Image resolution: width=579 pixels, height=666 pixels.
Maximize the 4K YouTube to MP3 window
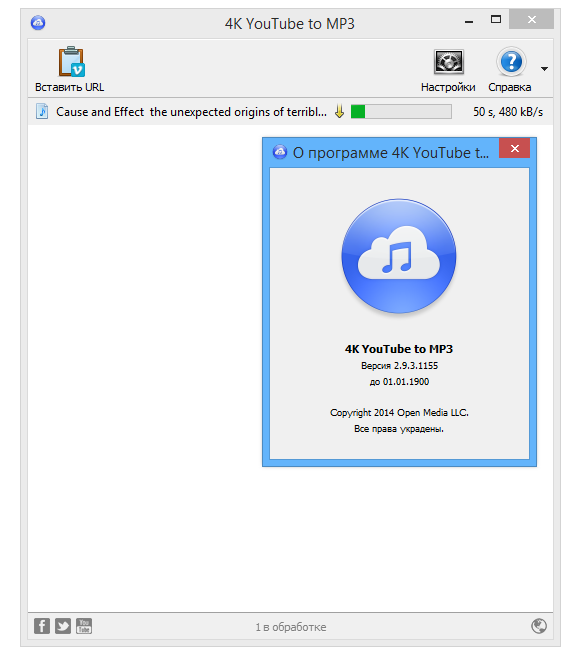click(x=496, y=20)
